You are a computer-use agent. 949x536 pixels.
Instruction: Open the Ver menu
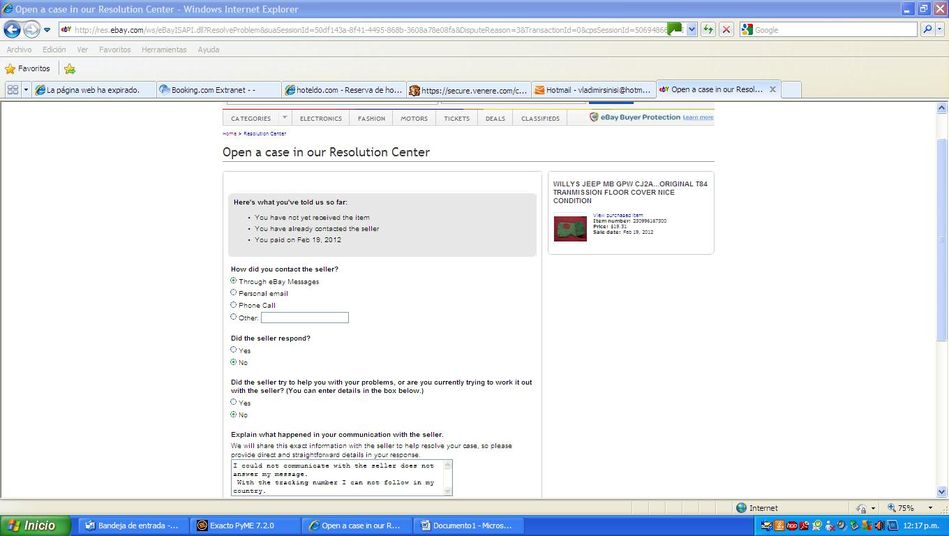tap(82, 50)
